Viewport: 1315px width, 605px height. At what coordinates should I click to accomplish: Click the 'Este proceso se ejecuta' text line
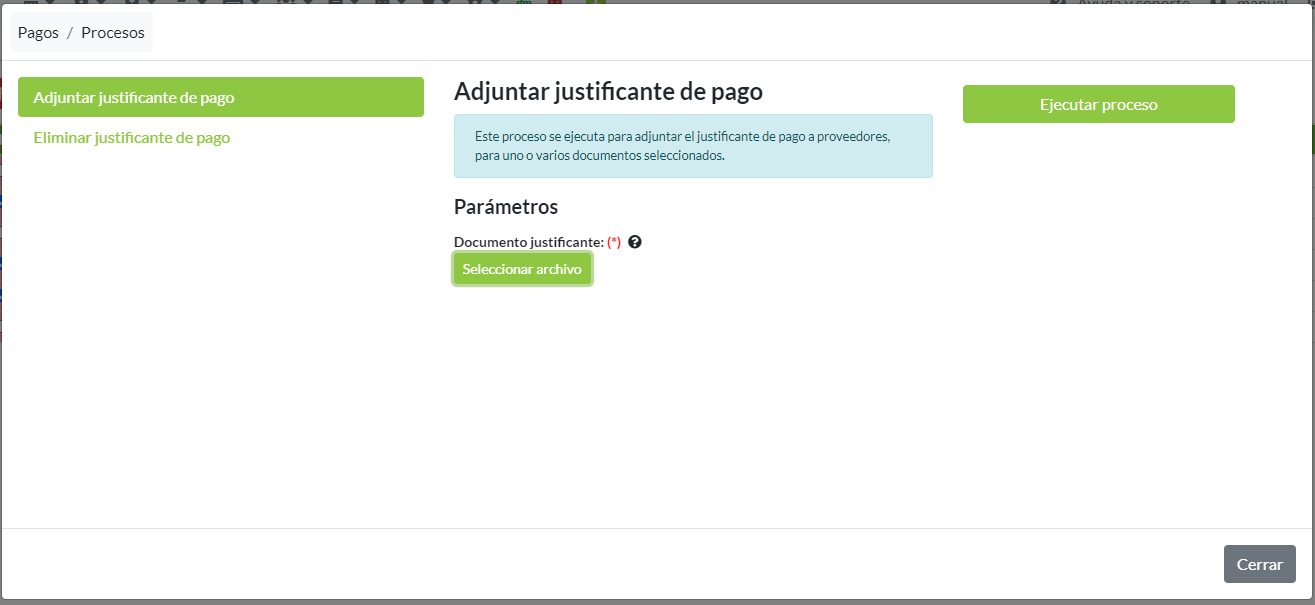pos(682,136)
